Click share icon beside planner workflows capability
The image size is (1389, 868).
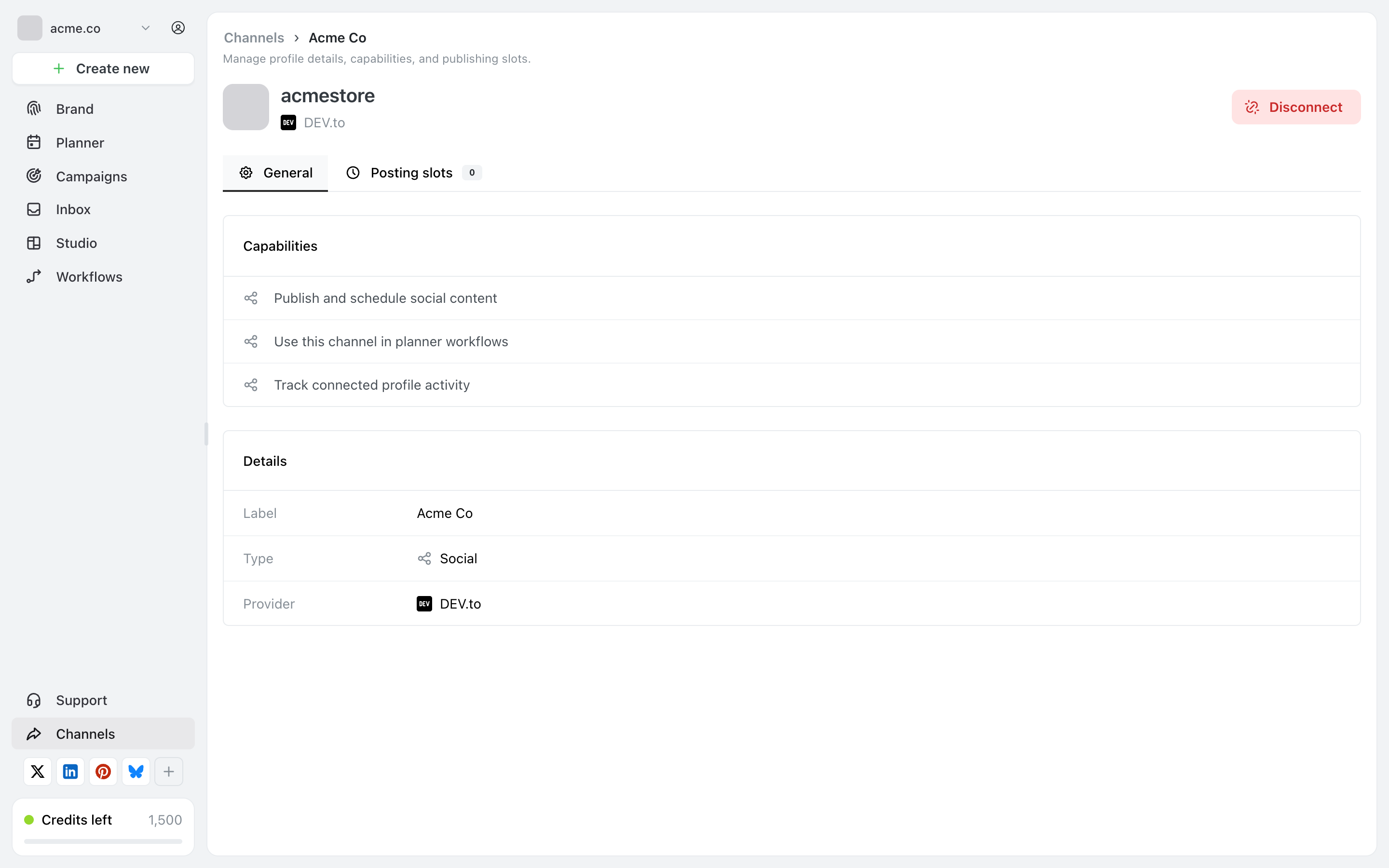251,341
